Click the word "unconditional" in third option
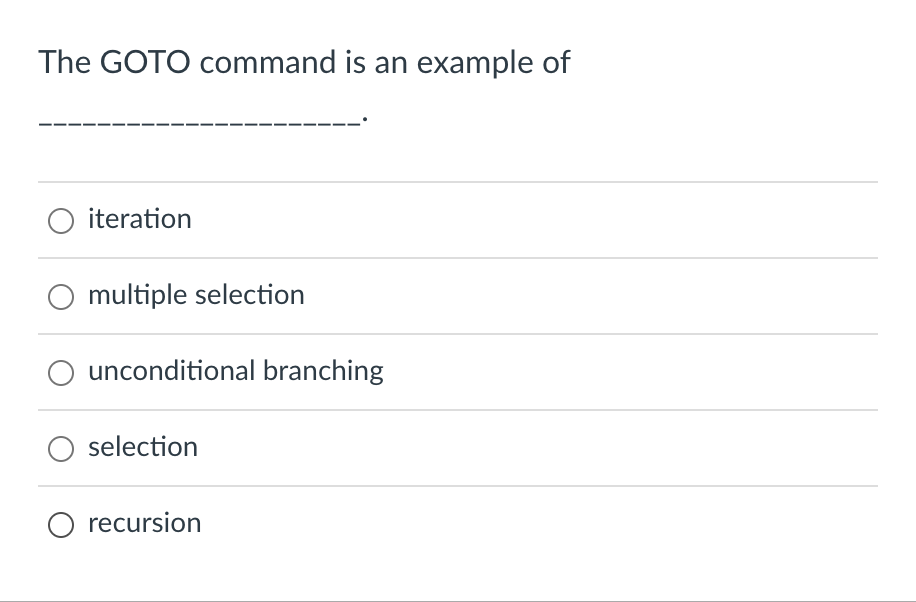 coord(172,371)
